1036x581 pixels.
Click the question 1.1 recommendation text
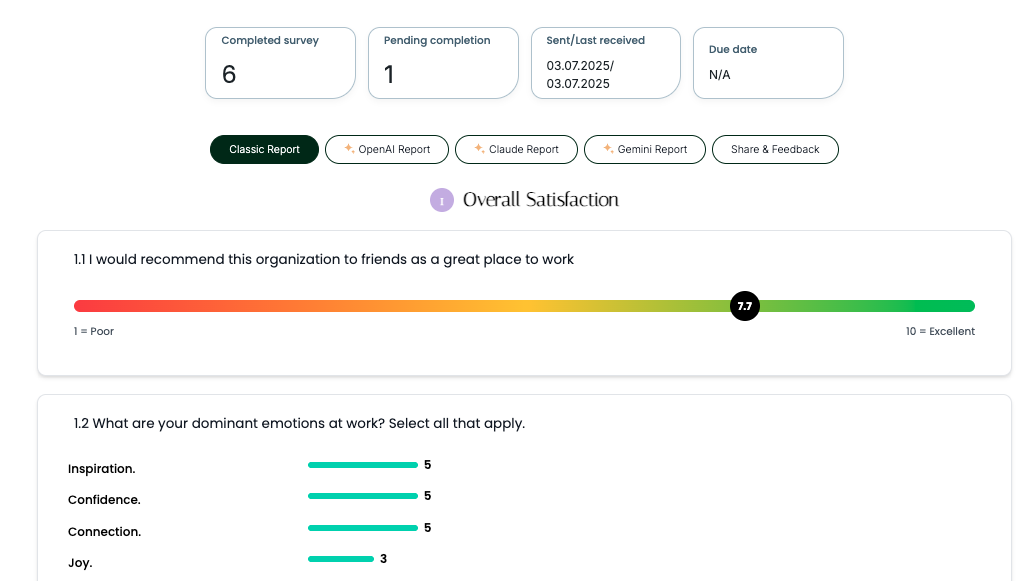324,259
